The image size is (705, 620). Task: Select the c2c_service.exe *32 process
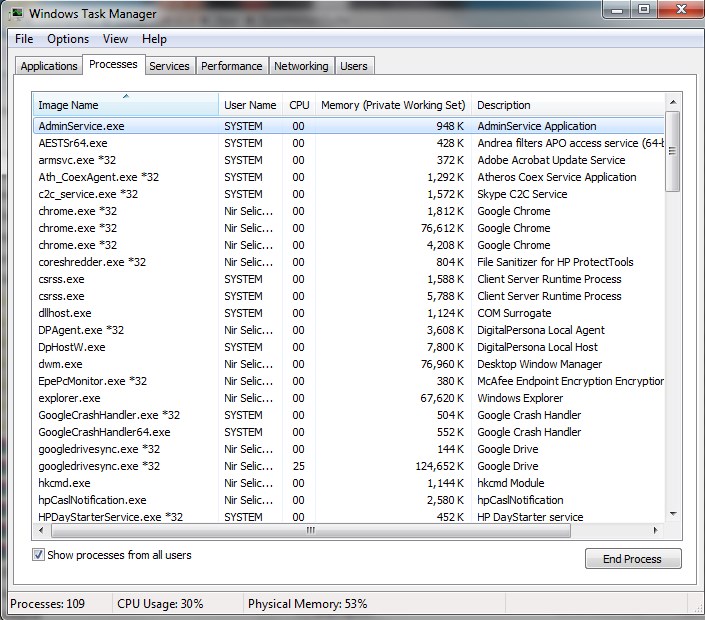click(348, 194)
